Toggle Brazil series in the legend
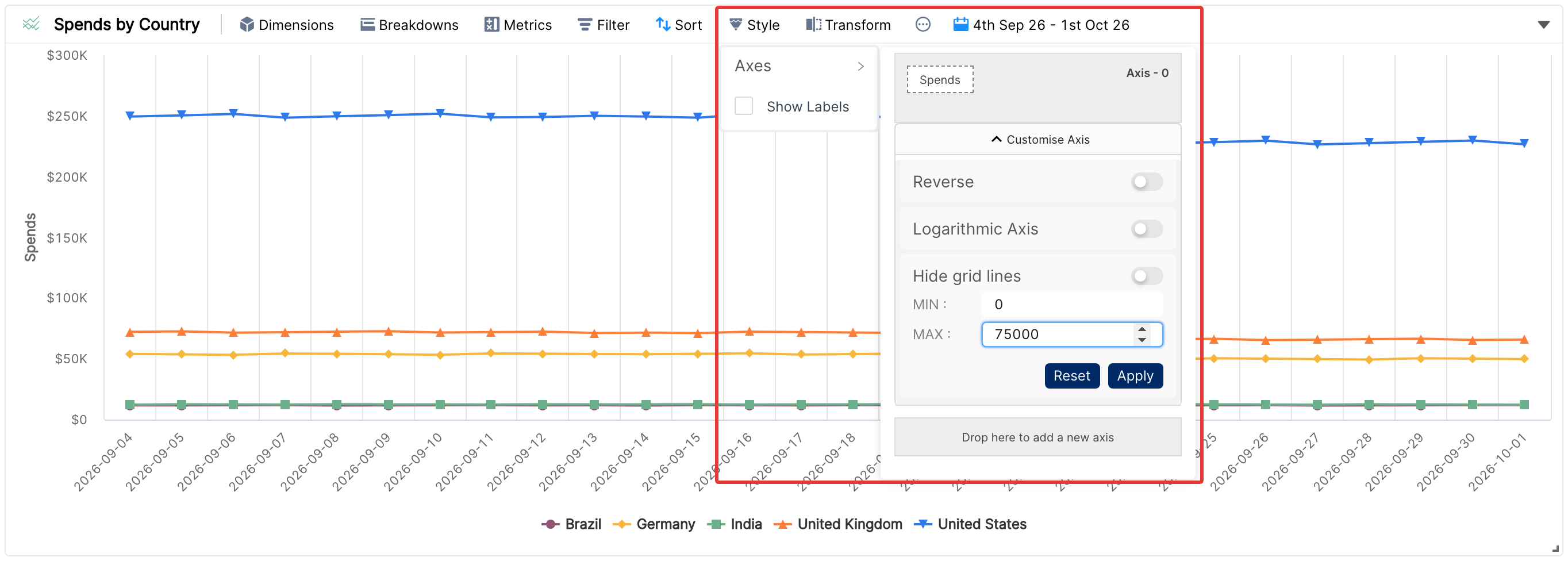The image size is (1568, 561). [571, 524]
